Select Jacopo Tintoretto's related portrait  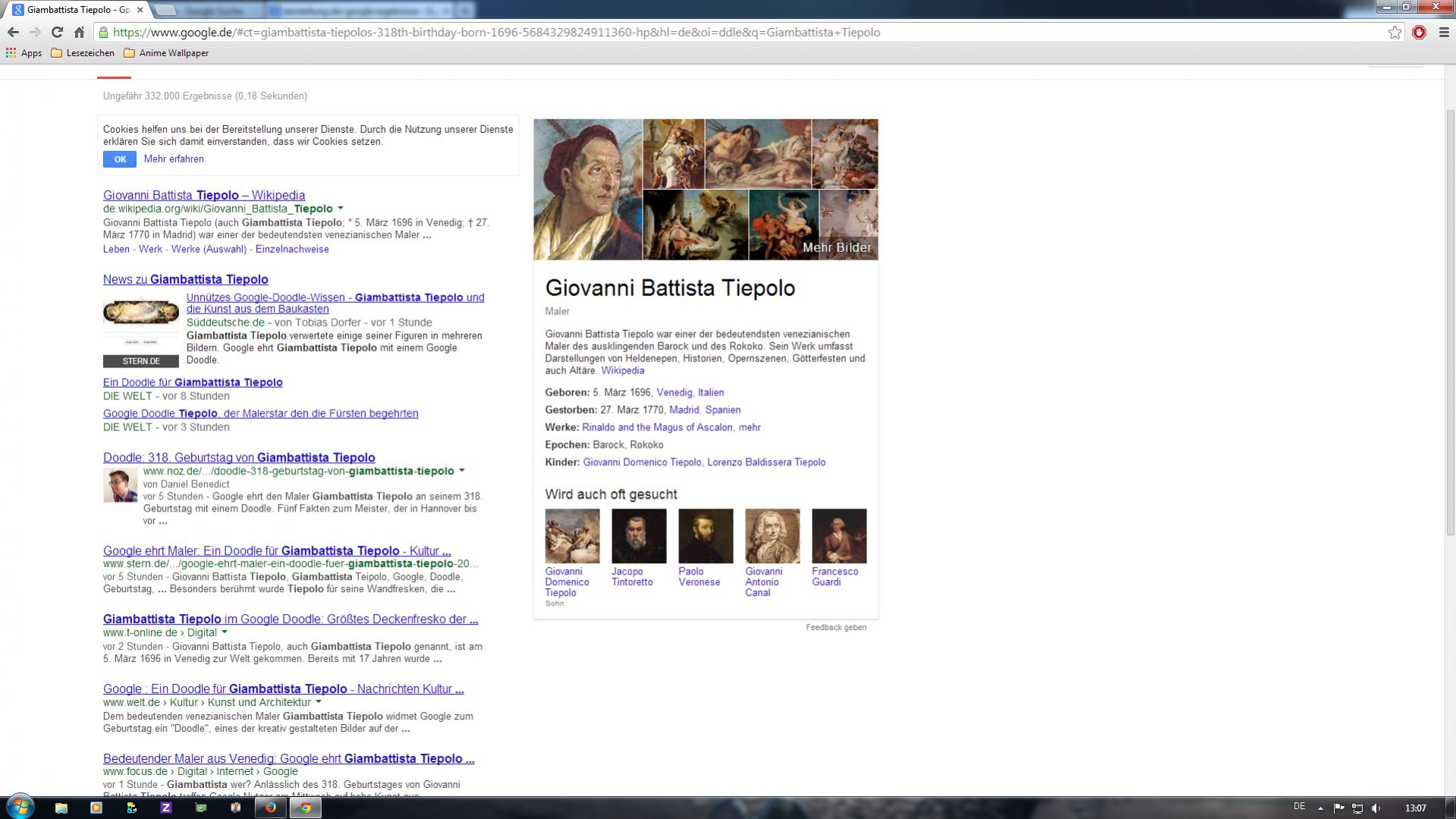point(639,536)
